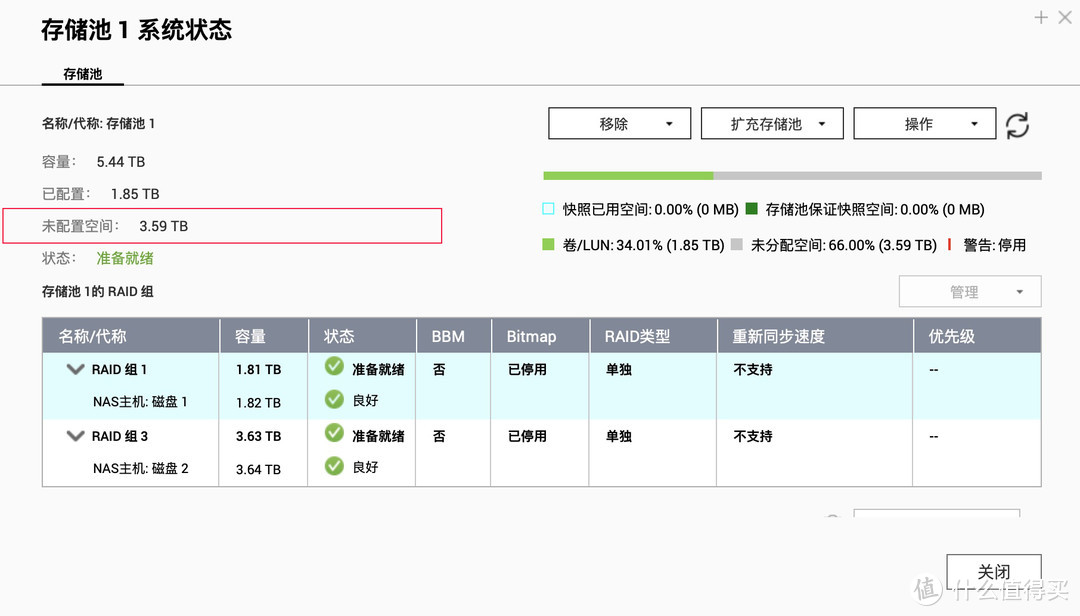Collapse the RAID 组 3 row

[x=75, y=435]
